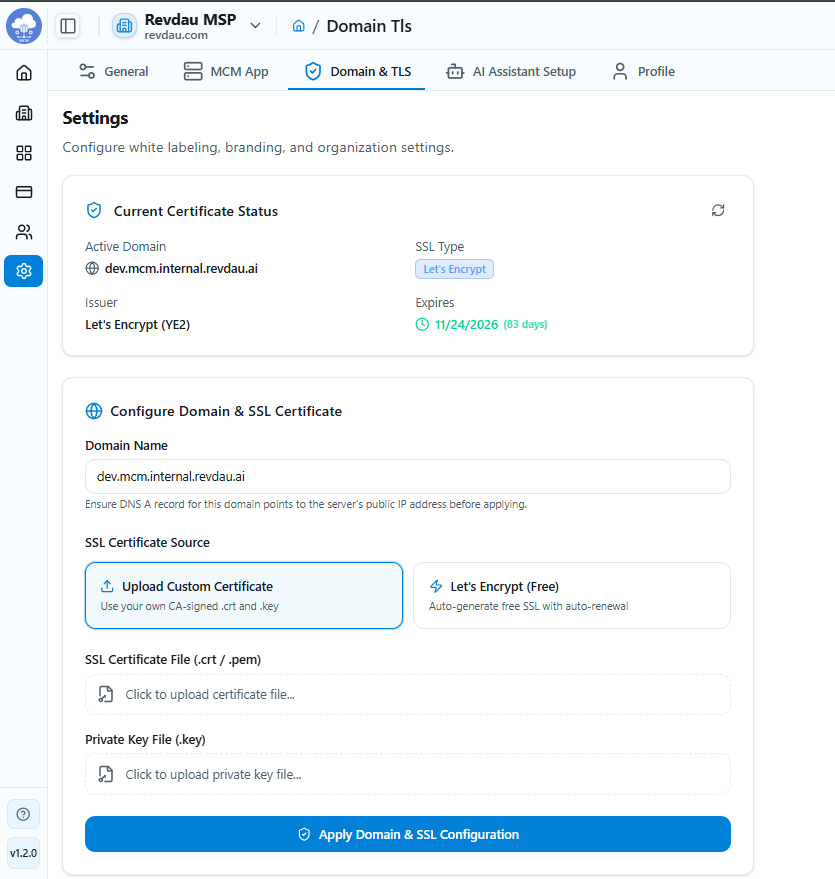This screenshot has height=879, width=835.
Task: Apply Domain & SSL Configuration
Action: coord(407,834)
